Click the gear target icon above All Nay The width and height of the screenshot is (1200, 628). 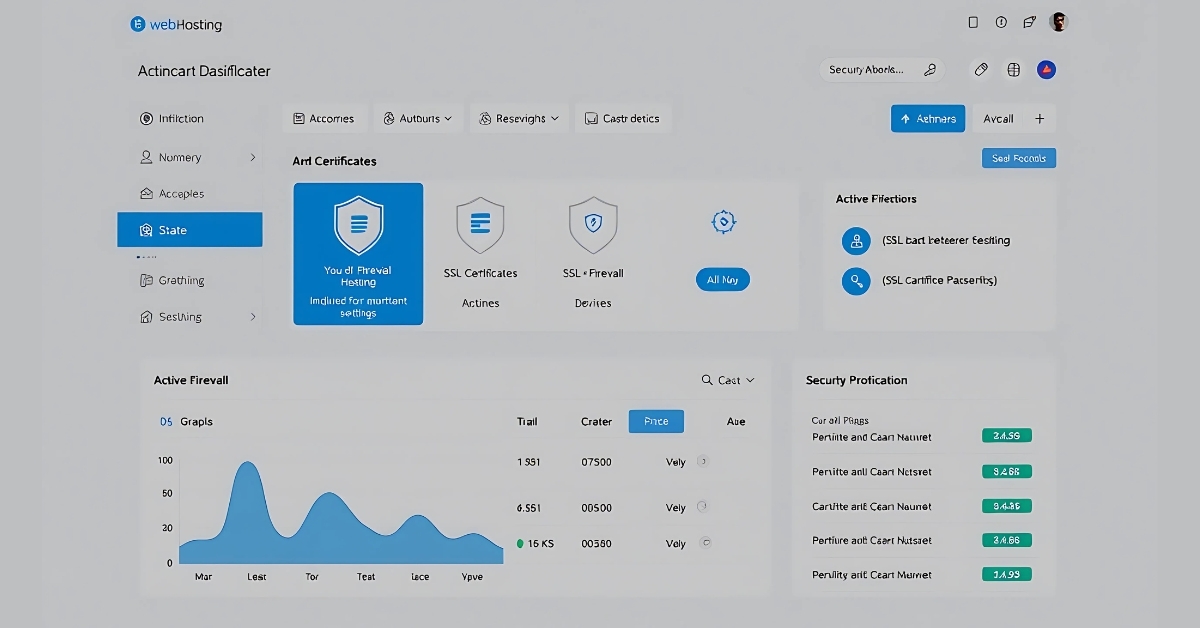(723, 222)
